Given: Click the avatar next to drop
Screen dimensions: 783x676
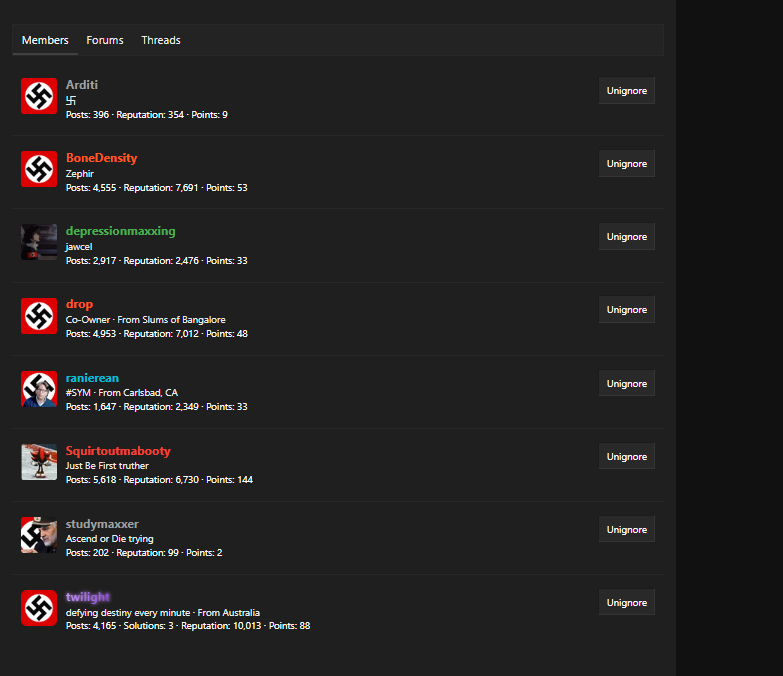Looking at the screenshot, I should (39, 316).
